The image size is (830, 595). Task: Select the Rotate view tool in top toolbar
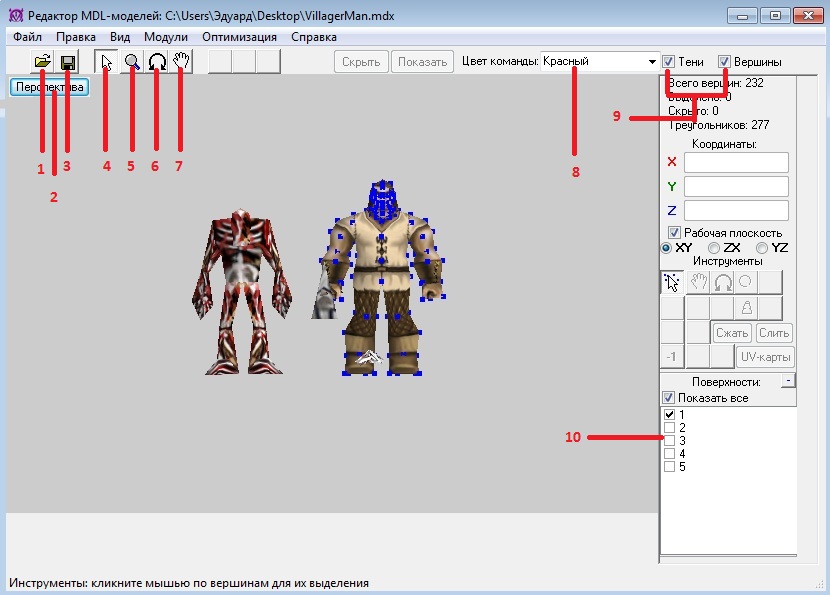[156, 62]
